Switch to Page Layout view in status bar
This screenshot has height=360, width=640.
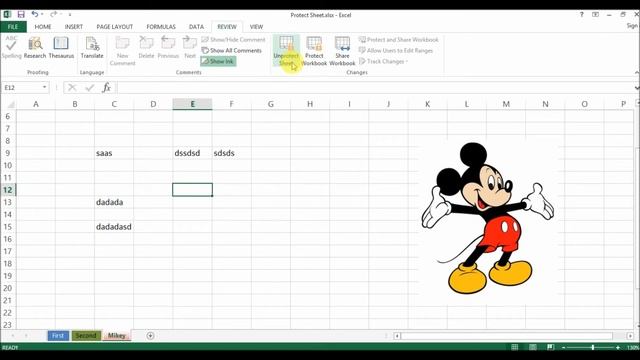(x=533, y=347)
